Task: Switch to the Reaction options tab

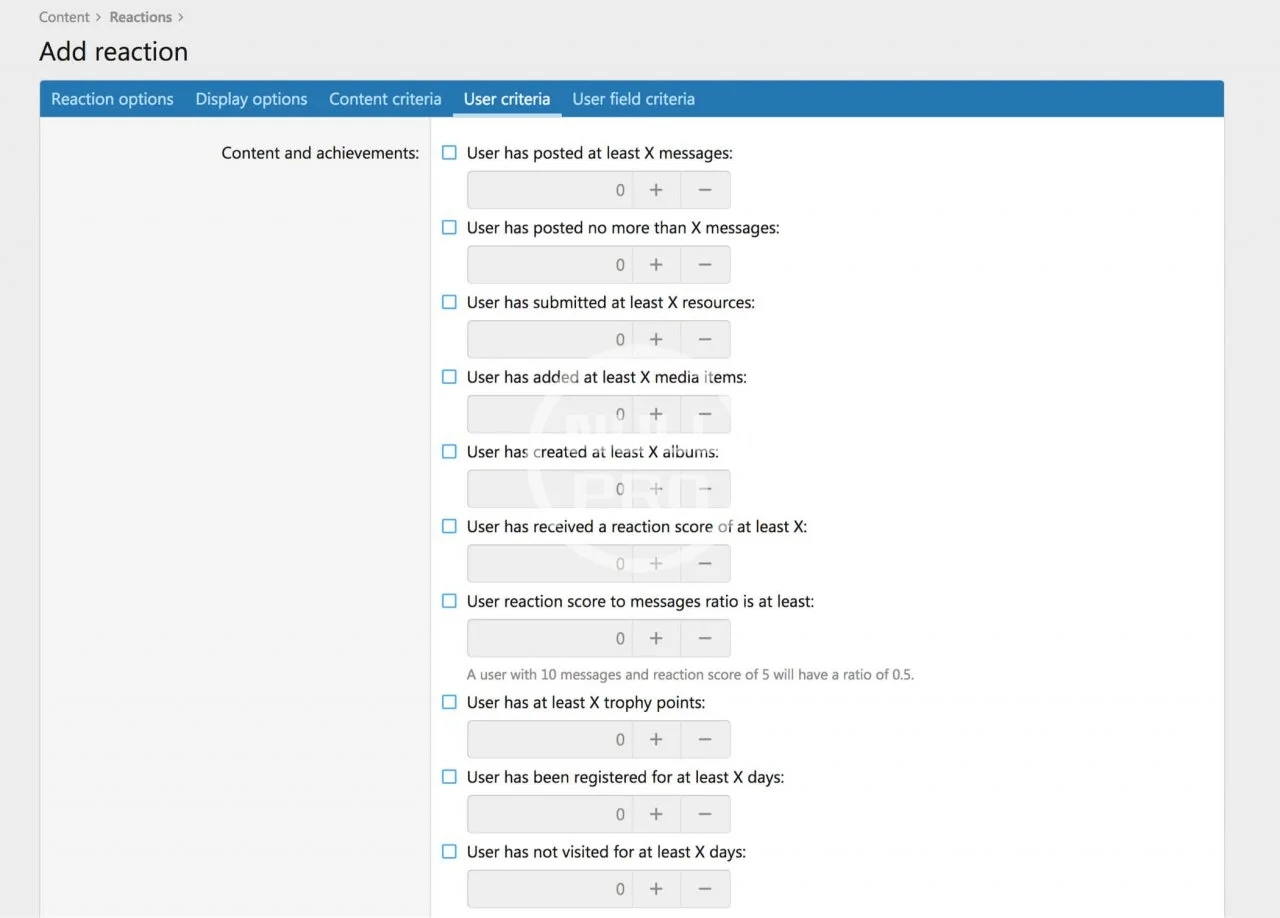Action: [112, 99]
